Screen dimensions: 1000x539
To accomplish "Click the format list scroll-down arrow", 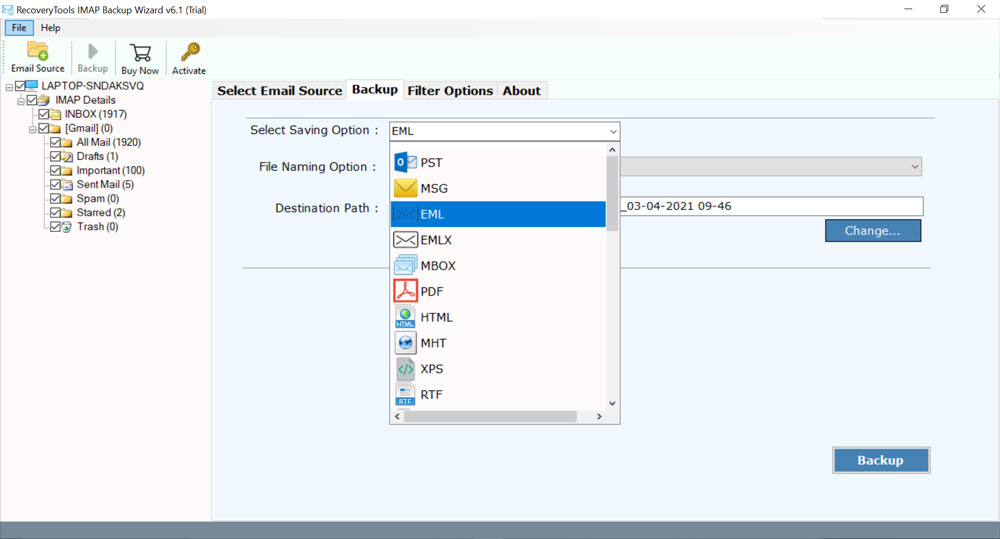I will point(612,403).
